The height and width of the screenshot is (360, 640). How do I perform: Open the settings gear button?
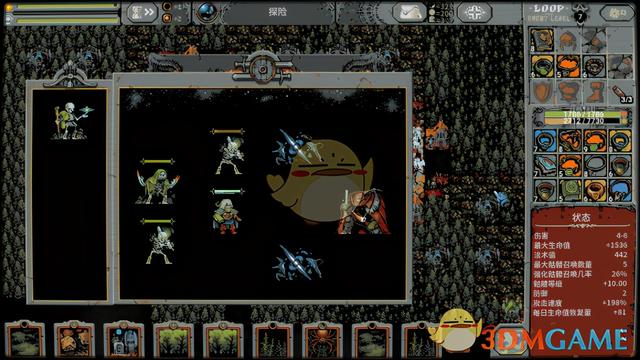click(617, 13)
